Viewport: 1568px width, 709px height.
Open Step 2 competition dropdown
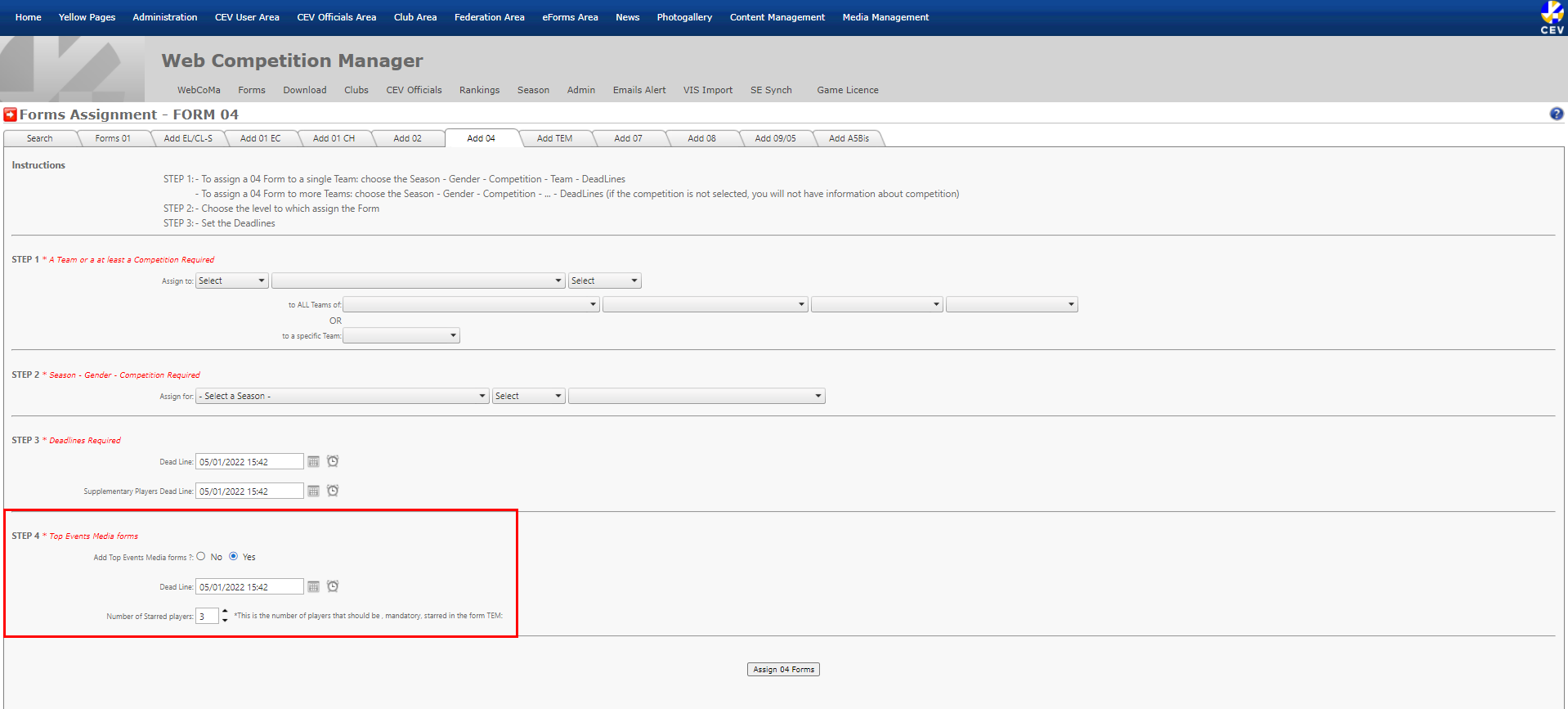click(x=697, y=396)
